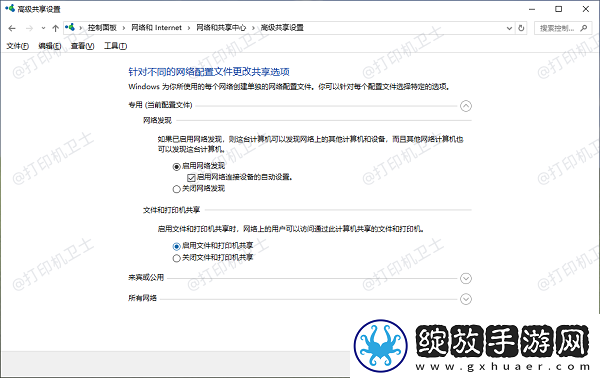This screenshot has height=378, width=600.
Task: Go up one level with Up arrow
Action: tap(55, 28)
